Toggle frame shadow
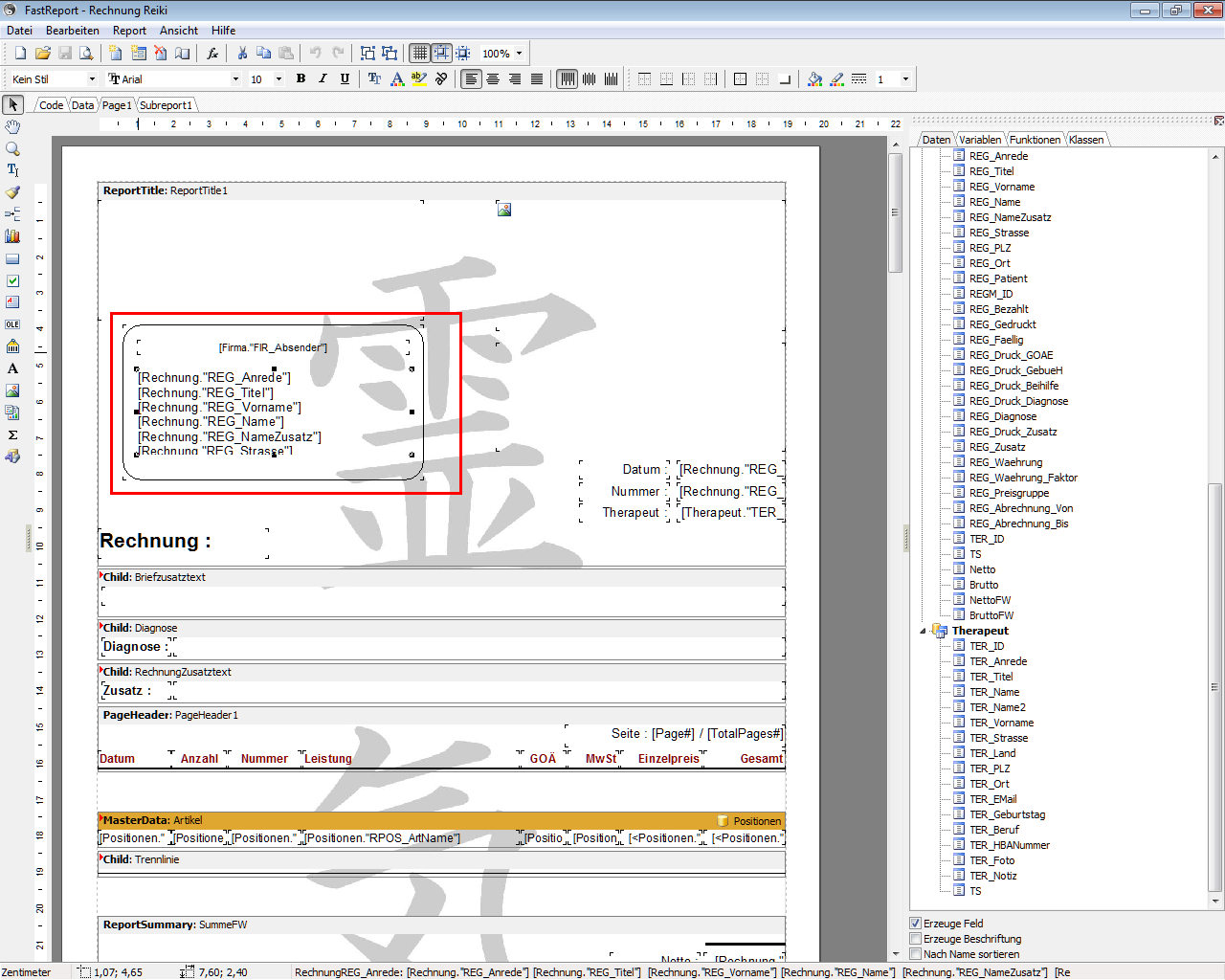This screenshot has height=980, width=1225. 784,79
